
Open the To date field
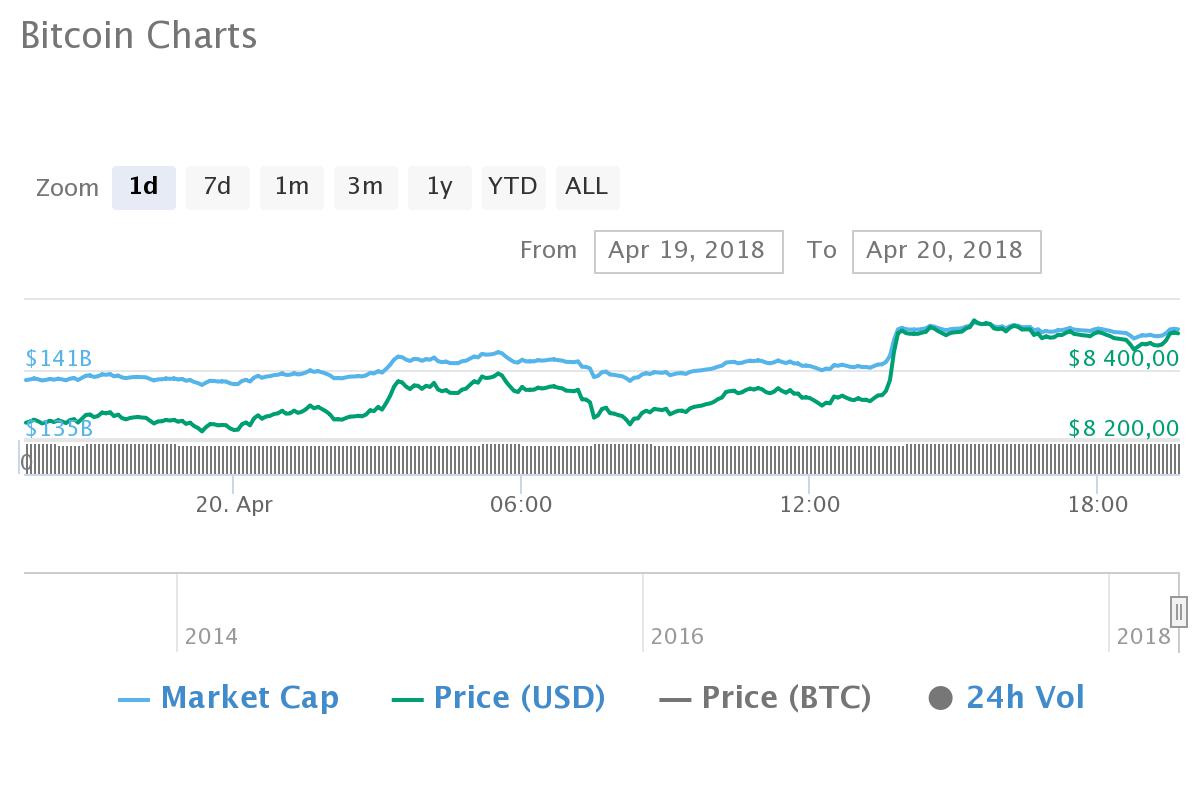pos(946,251)
